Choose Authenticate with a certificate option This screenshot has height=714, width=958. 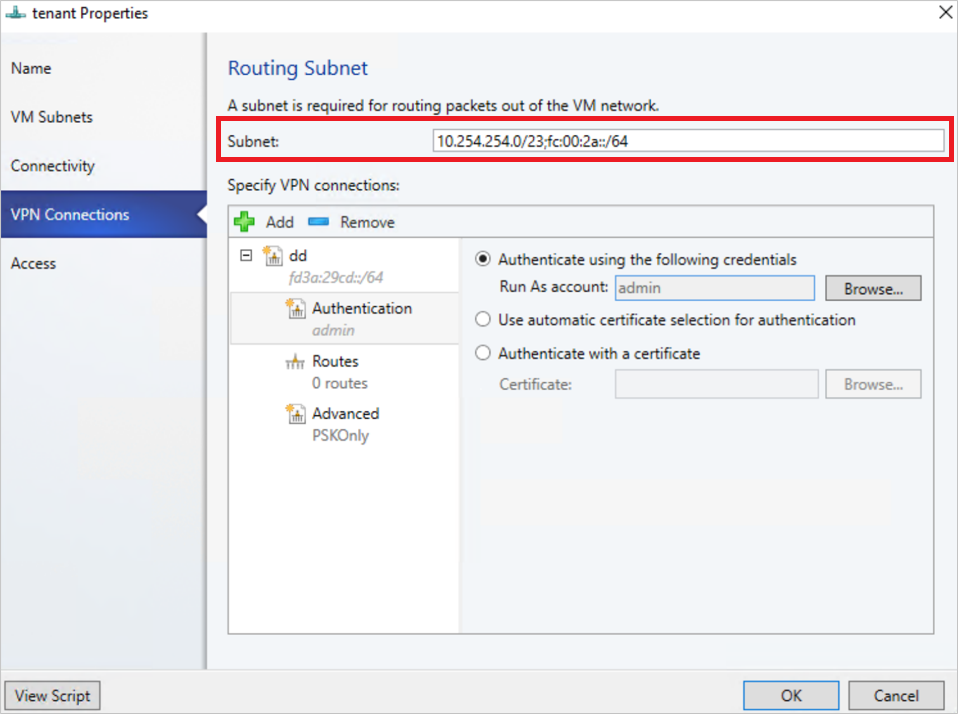click(484, 353)
